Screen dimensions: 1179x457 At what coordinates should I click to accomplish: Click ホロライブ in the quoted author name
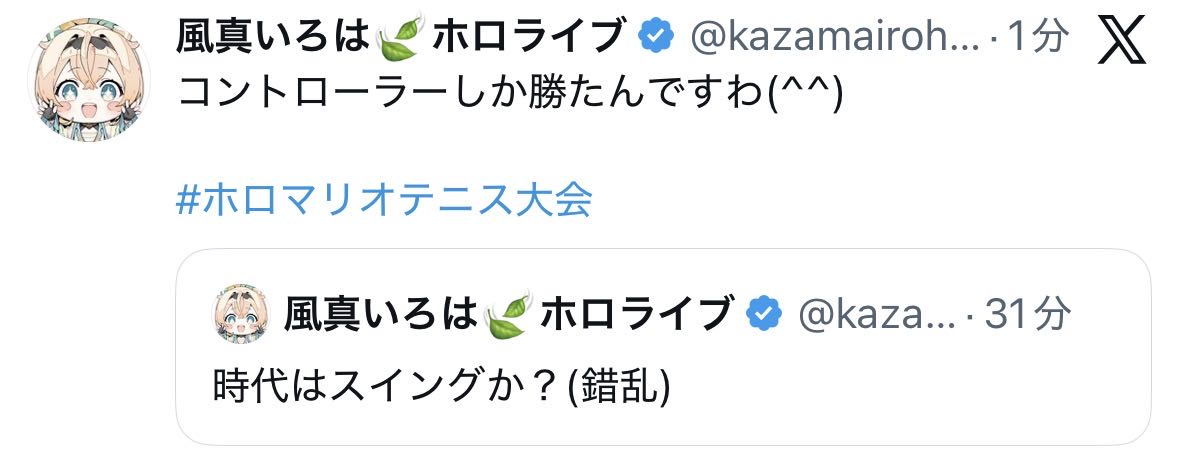pos(638,315)
